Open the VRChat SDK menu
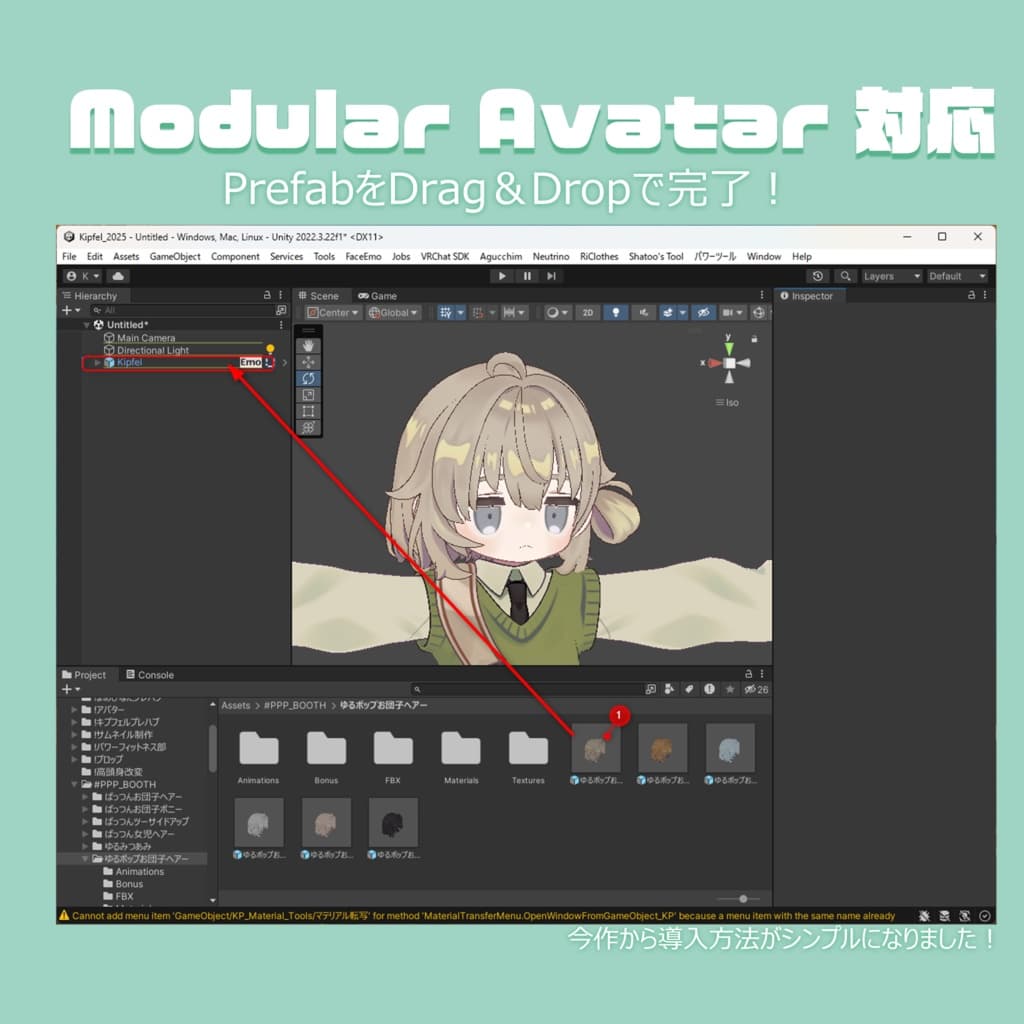The height and width of the screenshot is (1024, 1024). pos(445,257)
